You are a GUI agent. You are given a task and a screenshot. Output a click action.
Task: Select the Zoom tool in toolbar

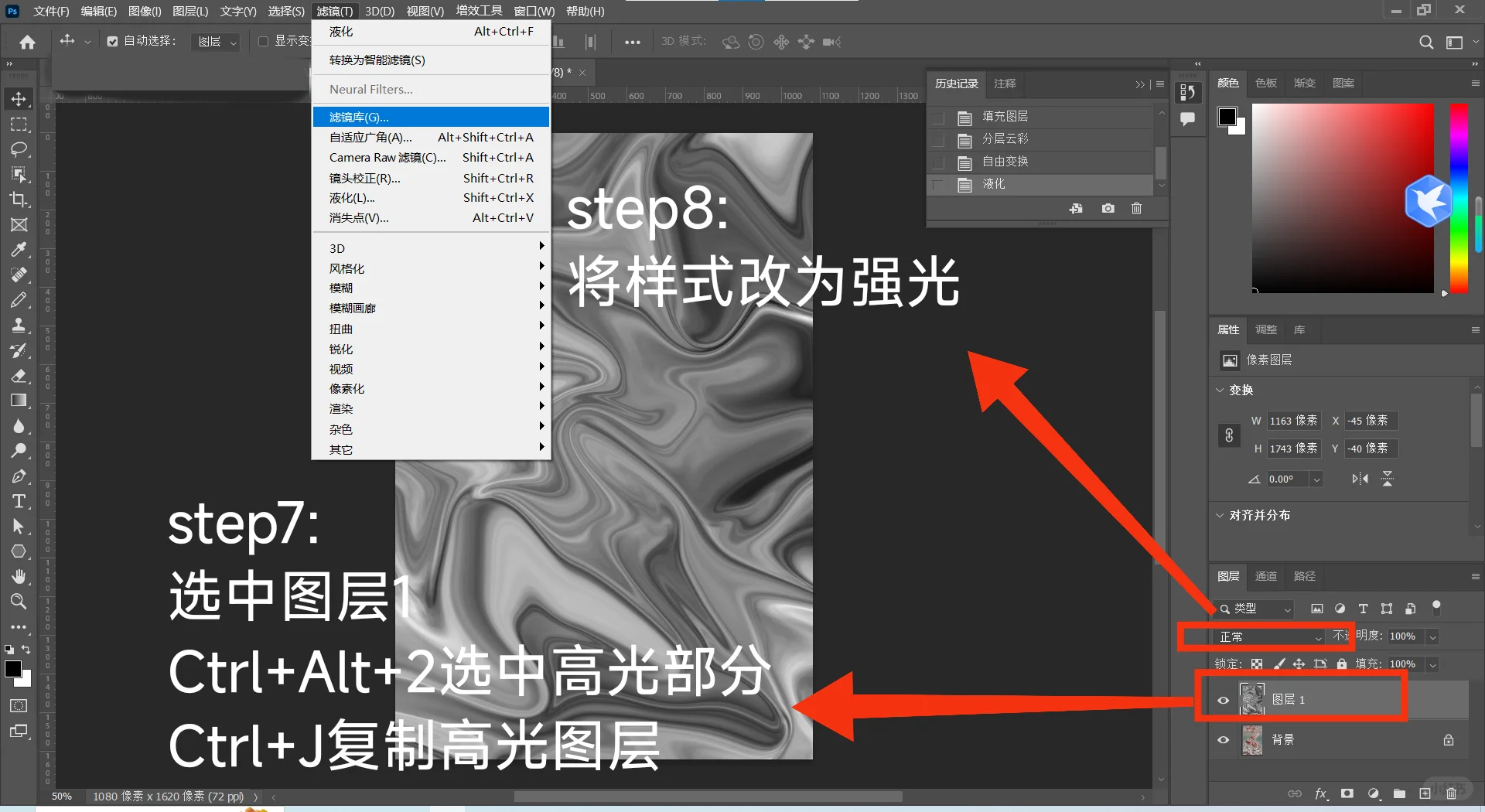19,601
